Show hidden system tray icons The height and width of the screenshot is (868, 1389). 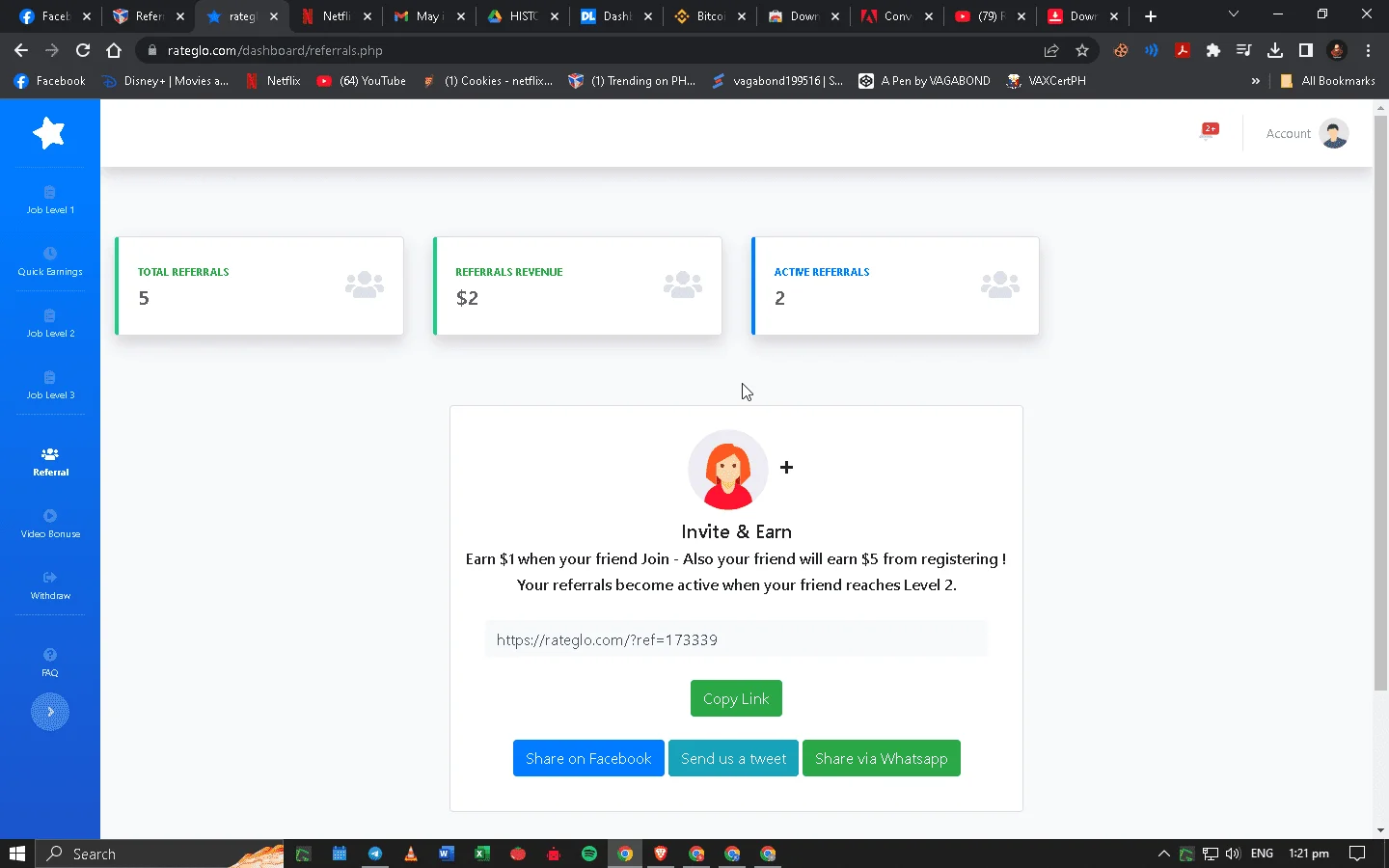1163,854
